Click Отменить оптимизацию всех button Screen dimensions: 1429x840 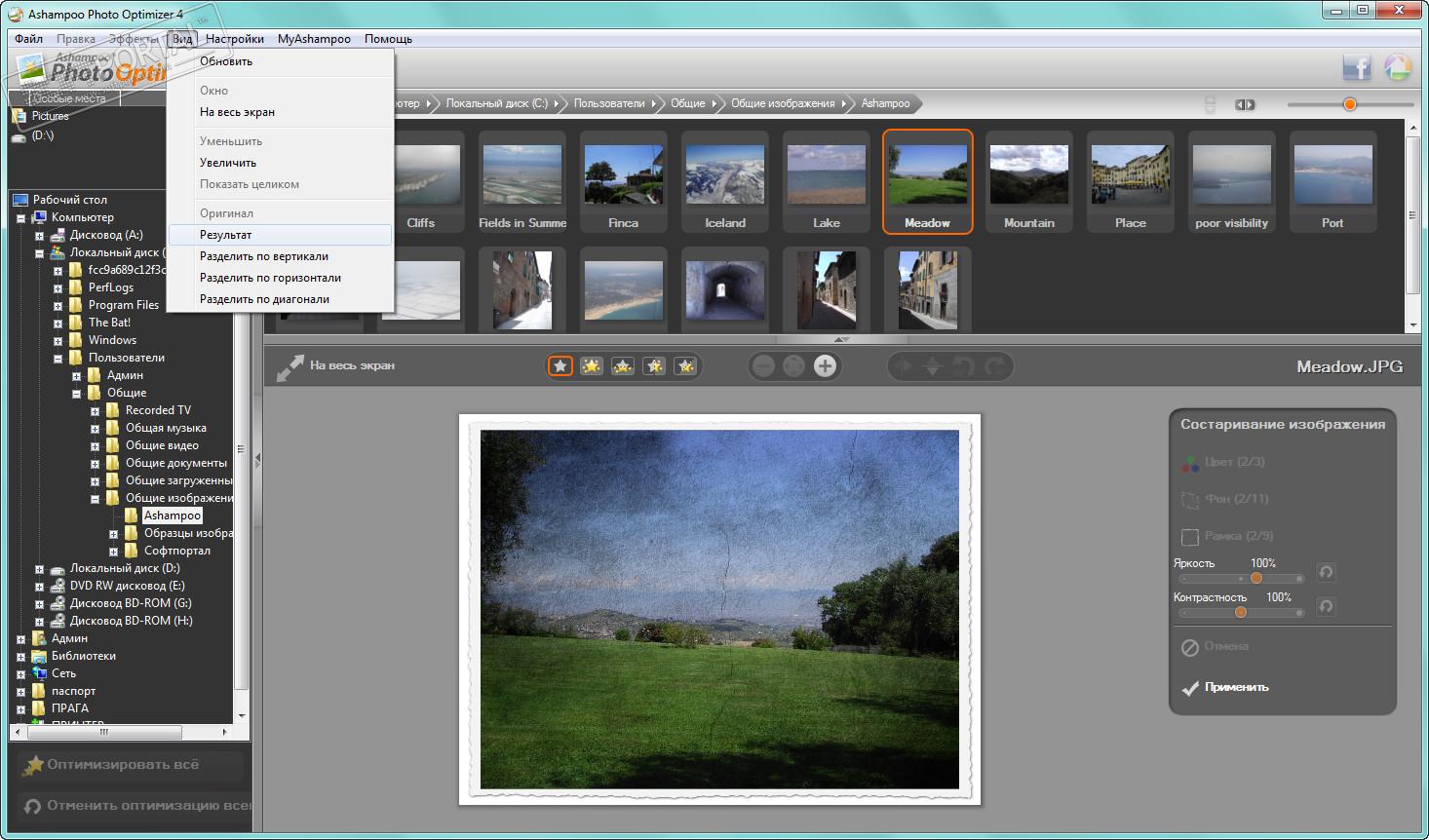[134, 806]
